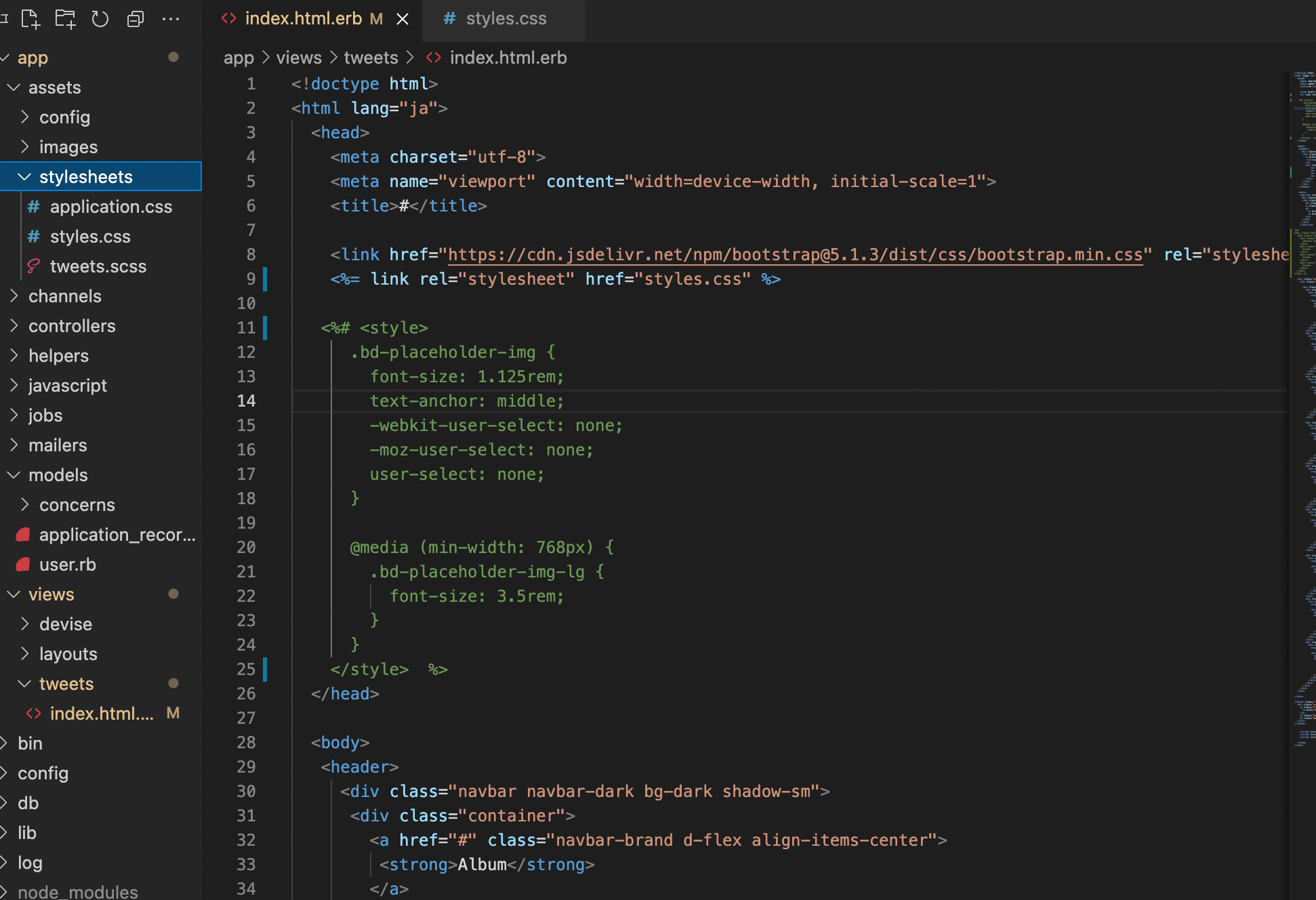This screenshot has height=900, width=1316.
Task: Open the Bootstrap CDN stylesheet link
Action: tap(795, 255)
